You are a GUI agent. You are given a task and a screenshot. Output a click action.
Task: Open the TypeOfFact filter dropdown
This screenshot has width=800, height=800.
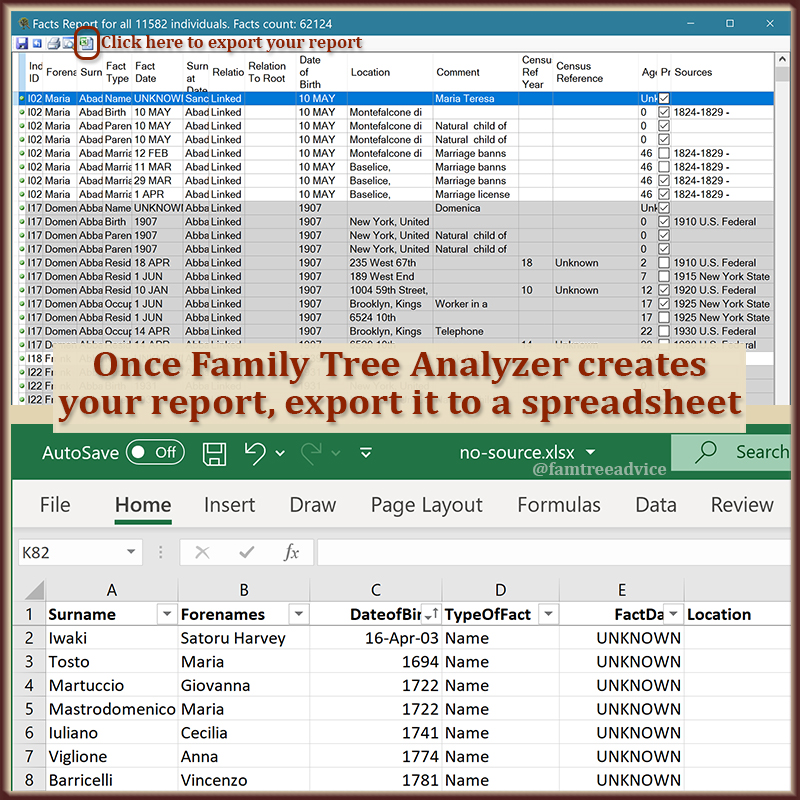point(547,613)
